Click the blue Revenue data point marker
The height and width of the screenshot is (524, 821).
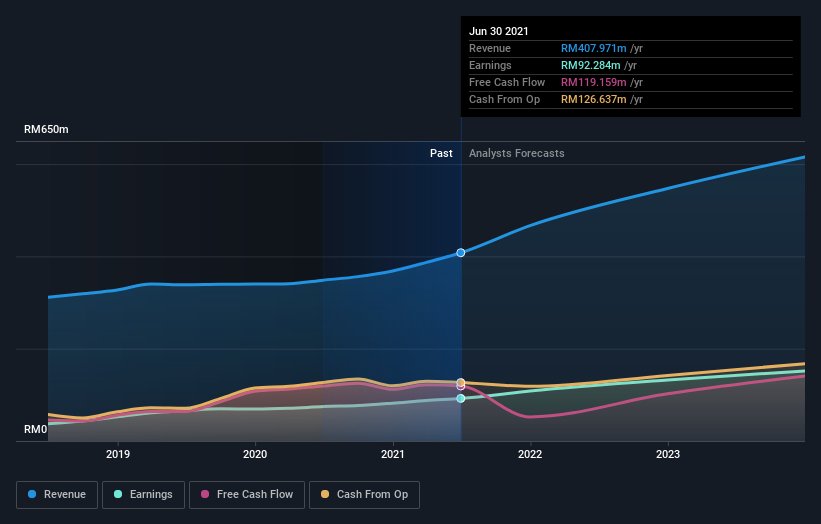[461, 253]
